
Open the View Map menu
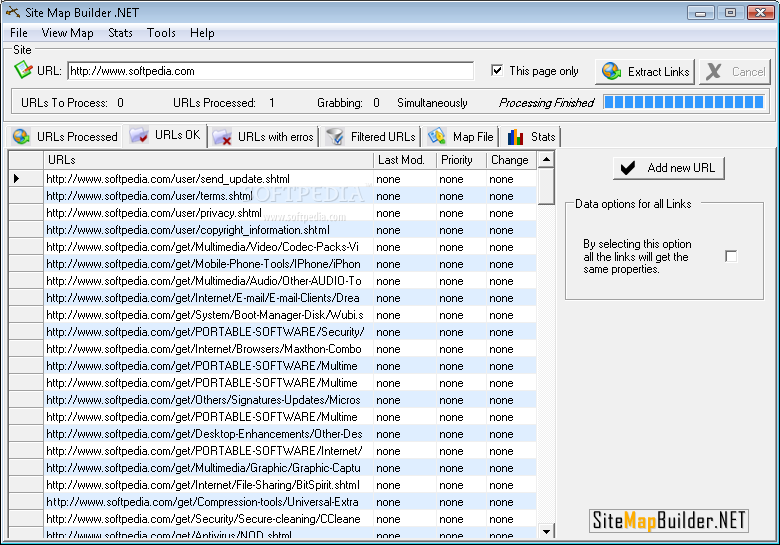(x=67, y=33)
